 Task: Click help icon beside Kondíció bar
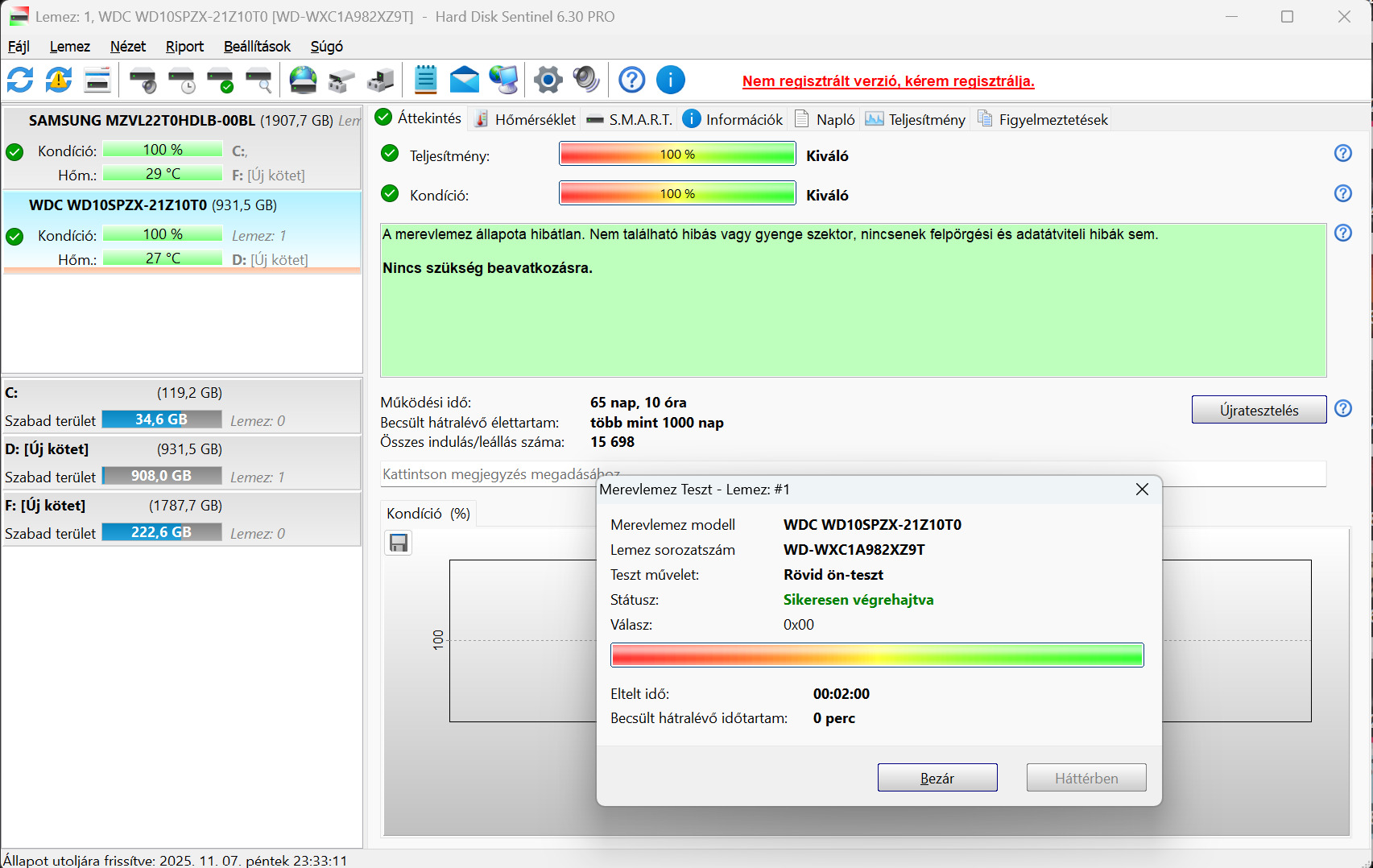pyautogui.click(x=1343, y=193)
